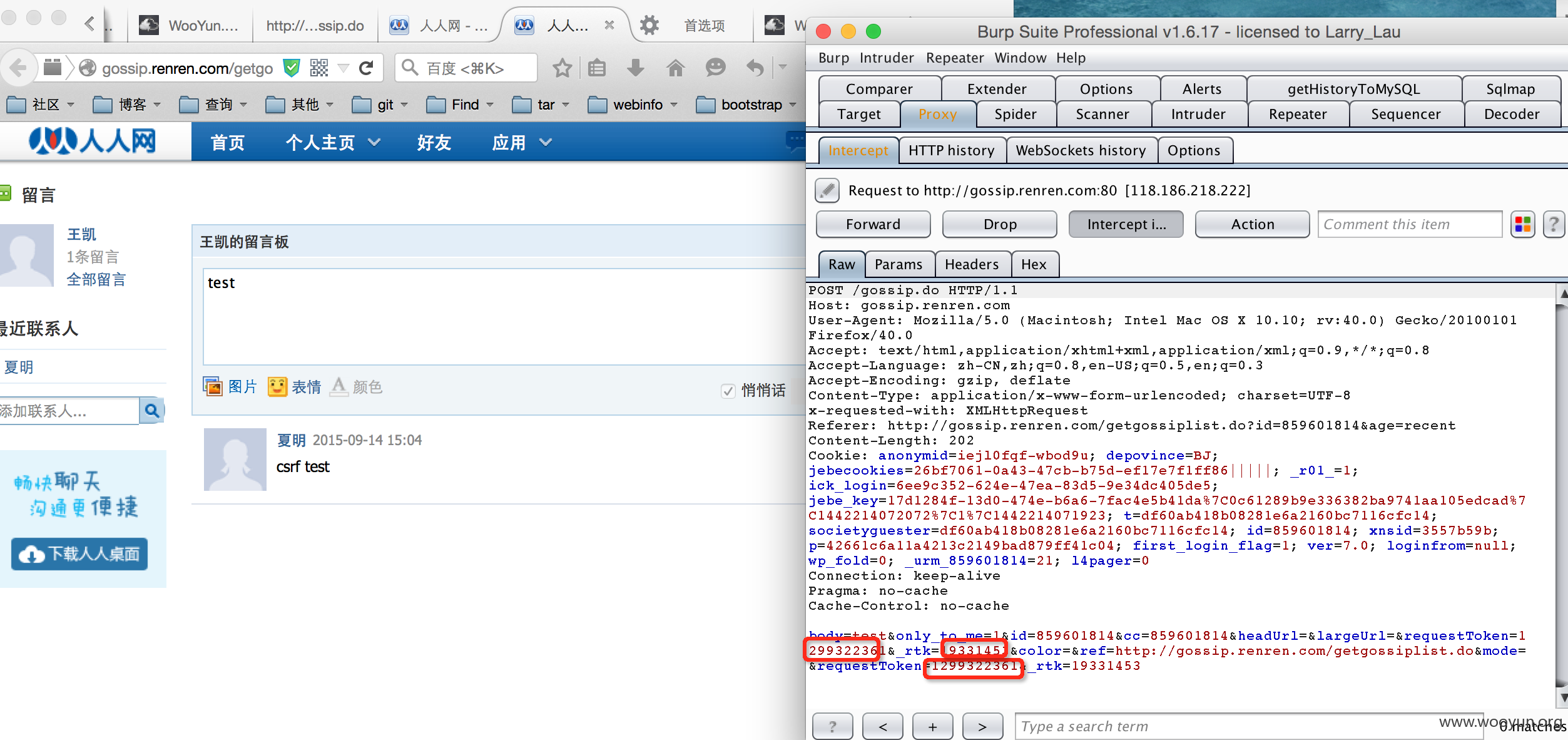Image resolution: width=1568 pixels, height=740 pixels.
Task: Click the chat smiley toolbar icon
Action: pos(715,68)
